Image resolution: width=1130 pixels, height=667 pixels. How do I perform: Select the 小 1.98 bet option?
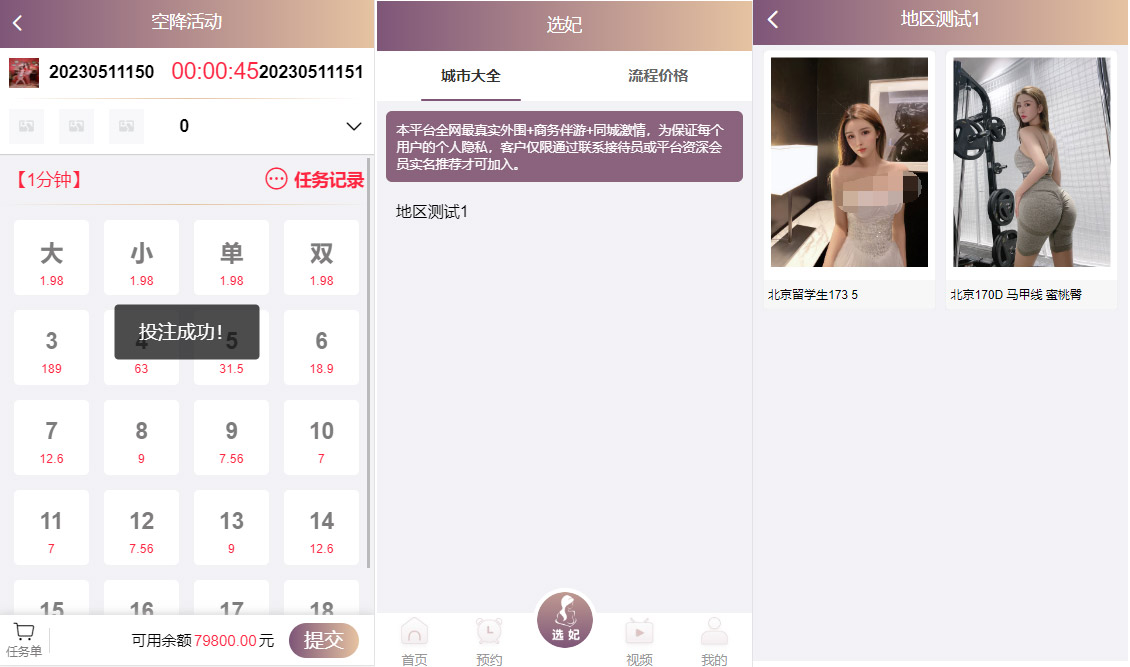pyautogui.click(x=141, y=258)
